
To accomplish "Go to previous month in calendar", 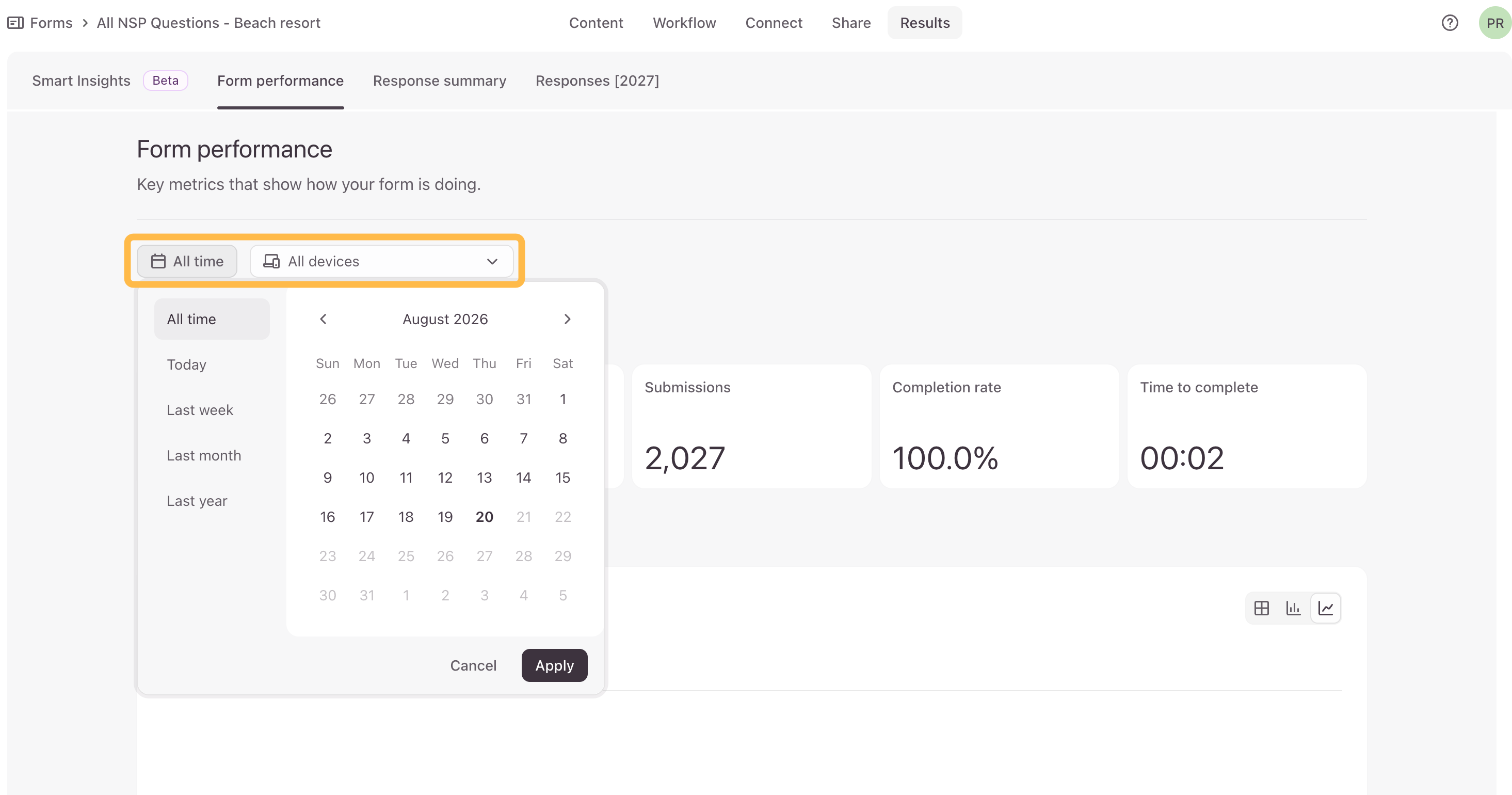I will [x=323, y=319].
